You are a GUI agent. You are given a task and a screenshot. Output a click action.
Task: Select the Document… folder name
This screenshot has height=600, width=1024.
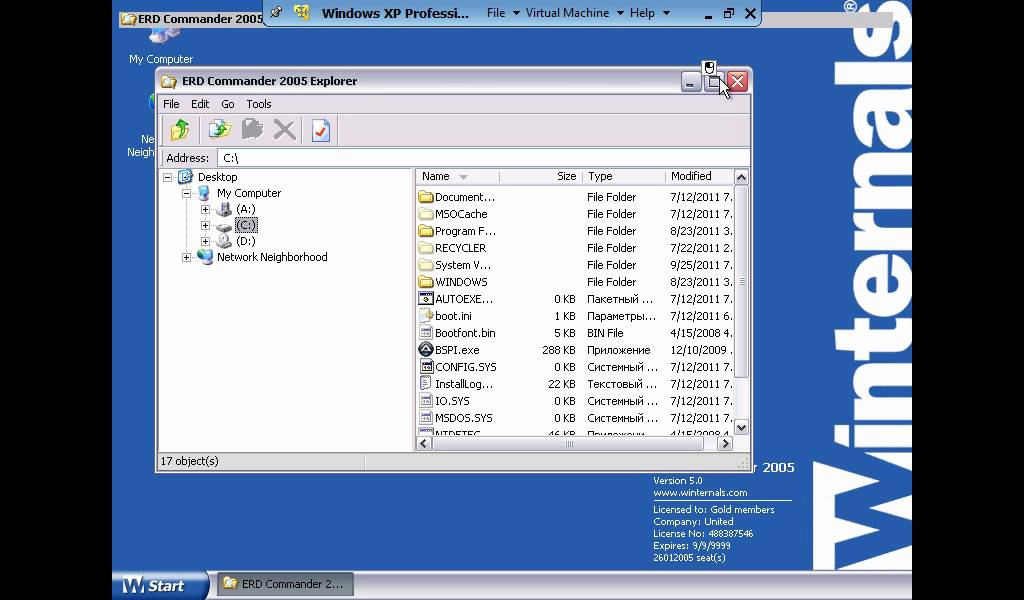point(465,197)
